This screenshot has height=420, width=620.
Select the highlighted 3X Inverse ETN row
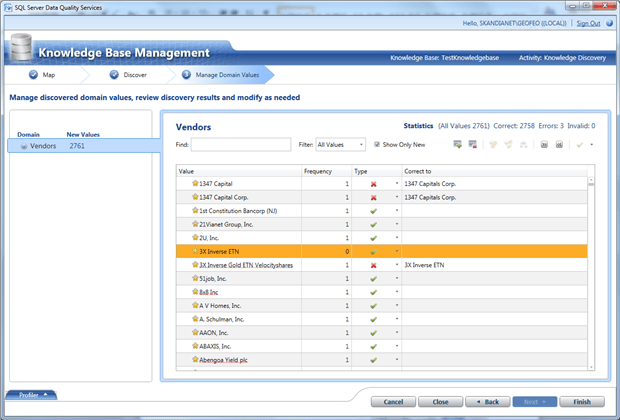(382, 251)
